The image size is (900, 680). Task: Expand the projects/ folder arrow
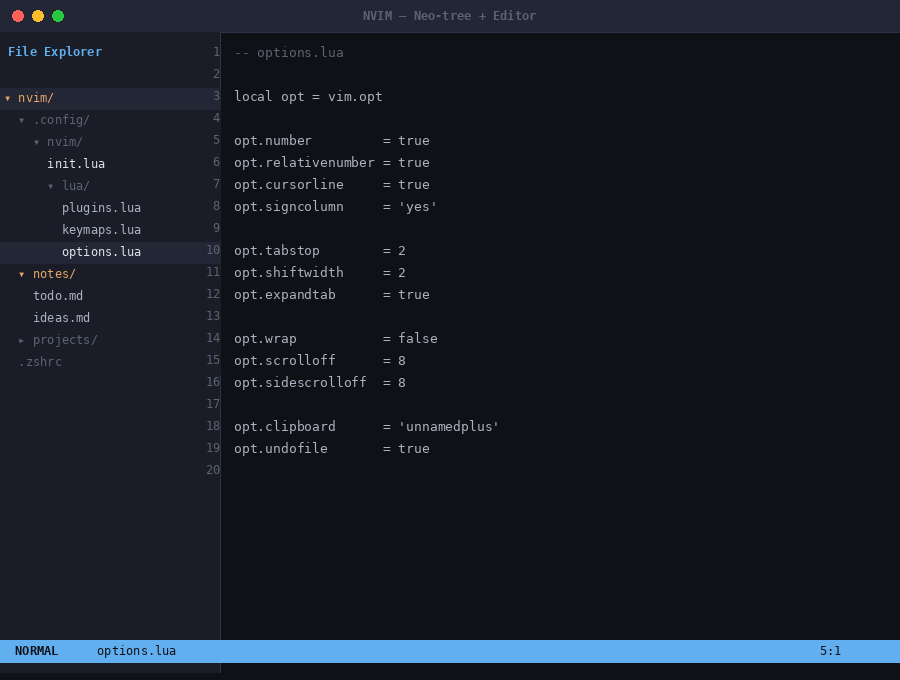click(x=22, y=340)
